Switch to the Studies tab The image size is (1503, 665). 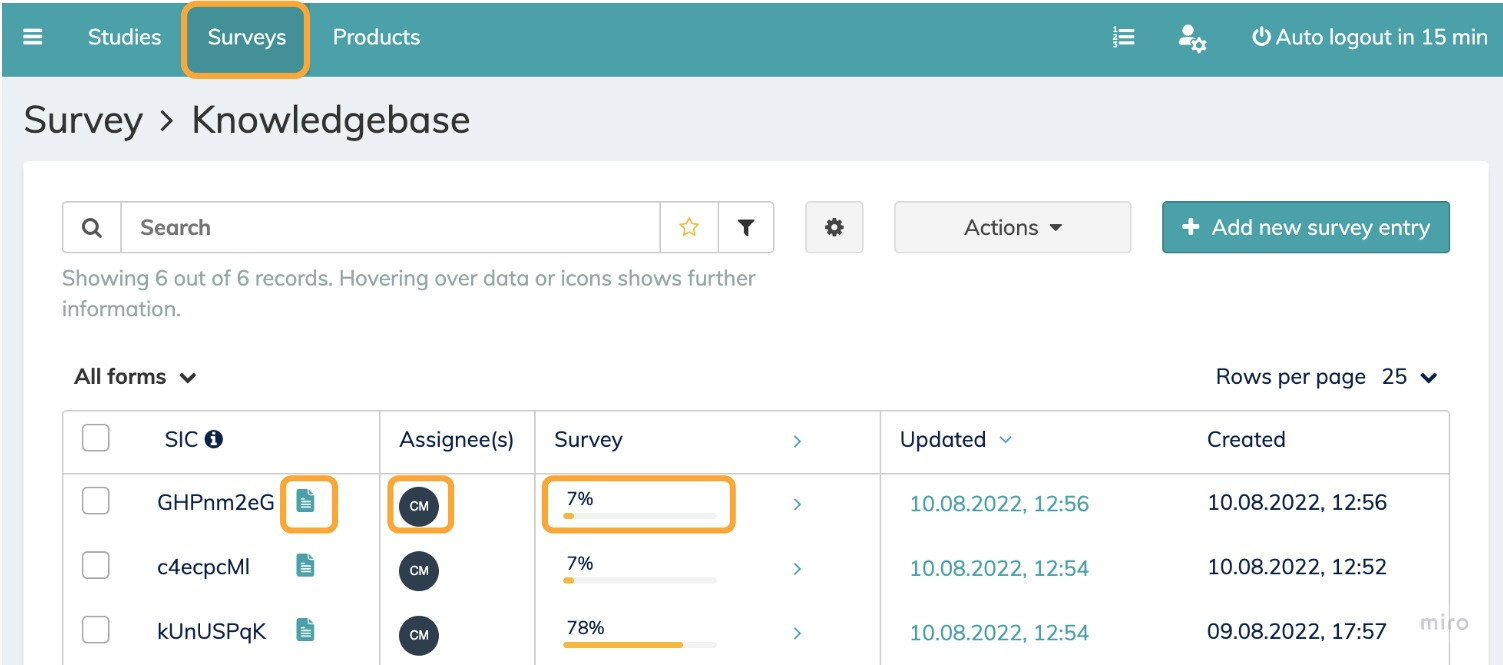124,37
